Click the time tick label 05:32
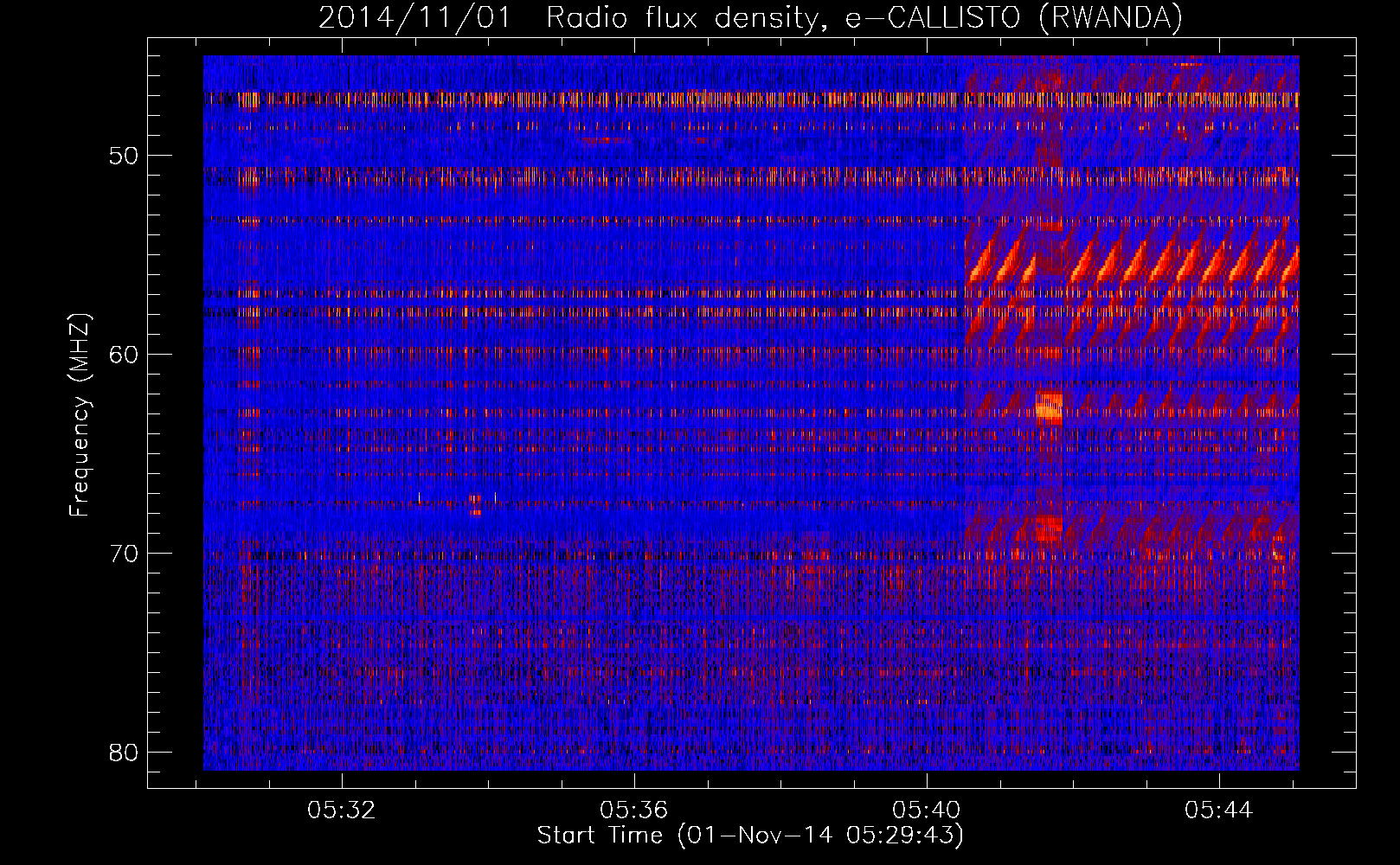The height and width of the screenshot is (865, 1400). [x=342, y=810]
